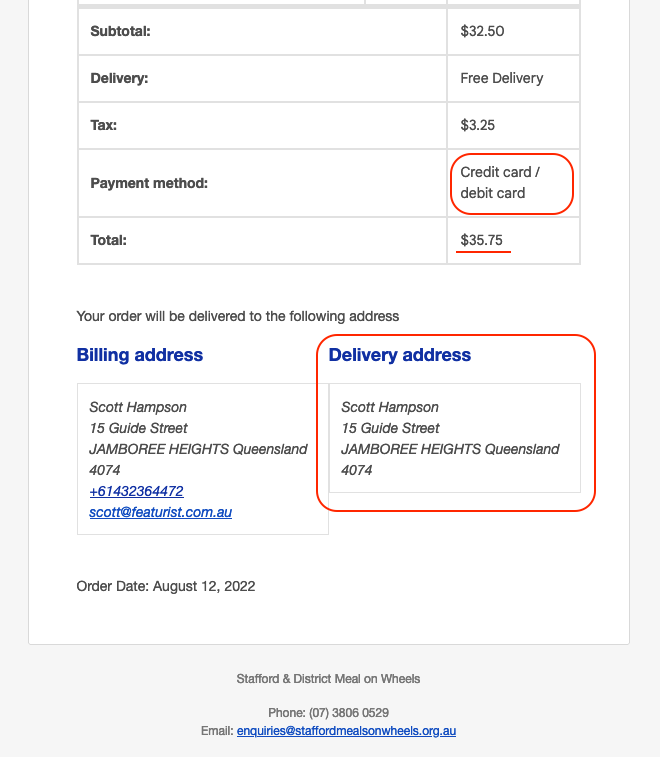Select the Billing address heading
Screen dimensions: 660x757
coord(140,355)
